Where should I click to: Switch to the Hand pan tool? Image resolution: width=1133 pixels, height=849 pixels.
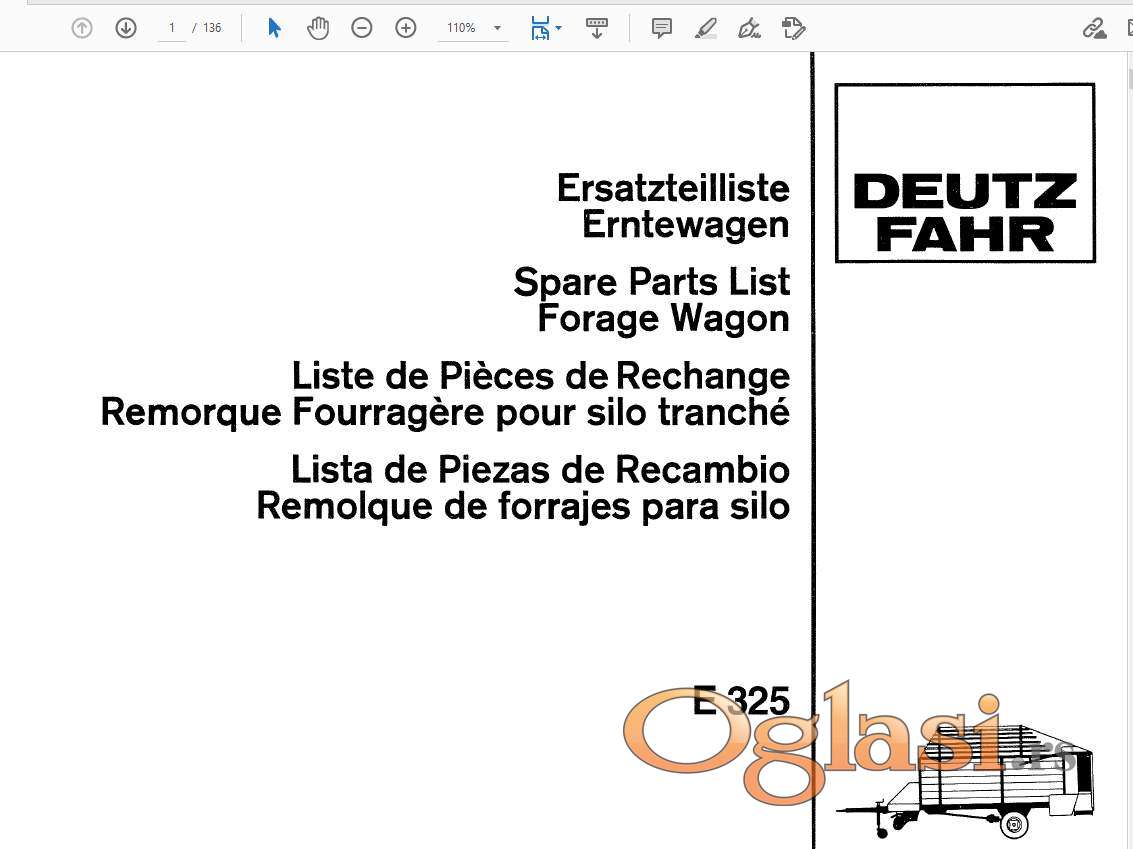click(318, 28)
